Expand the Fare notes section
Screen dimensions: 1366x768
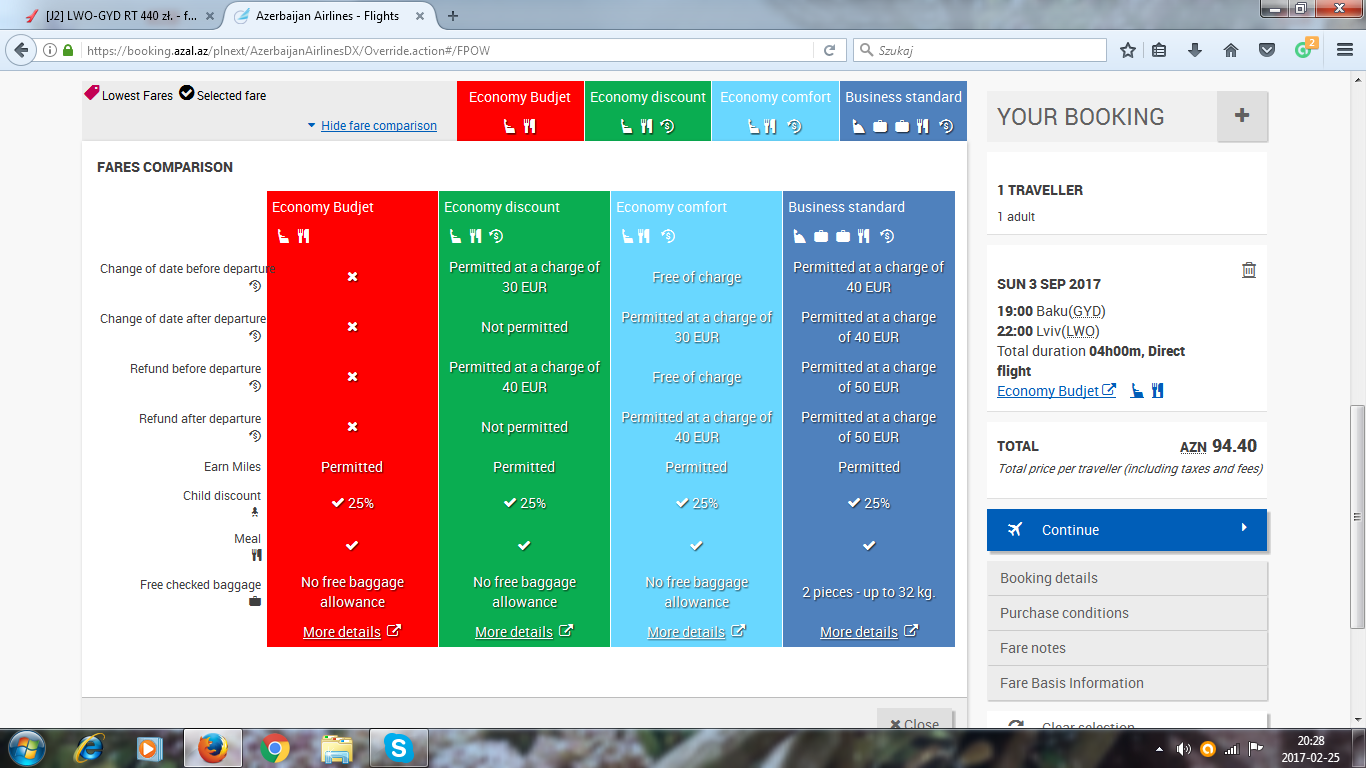1127,648
